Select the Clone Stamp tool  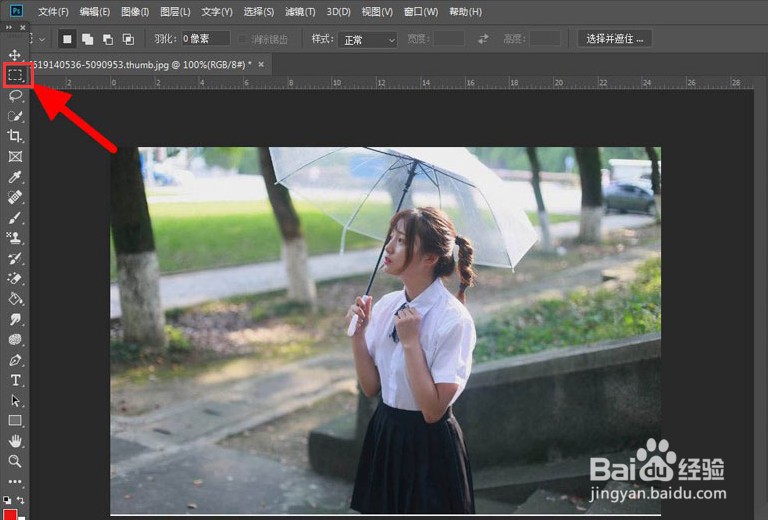click(x=15, y=238)
